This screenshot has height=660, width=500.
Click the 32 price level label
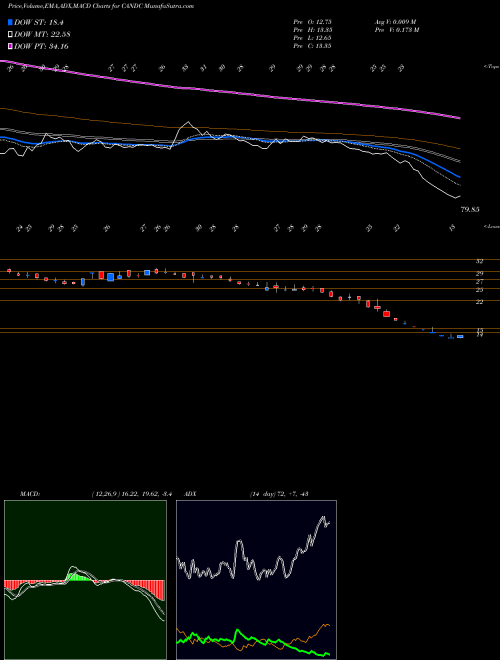479,261
